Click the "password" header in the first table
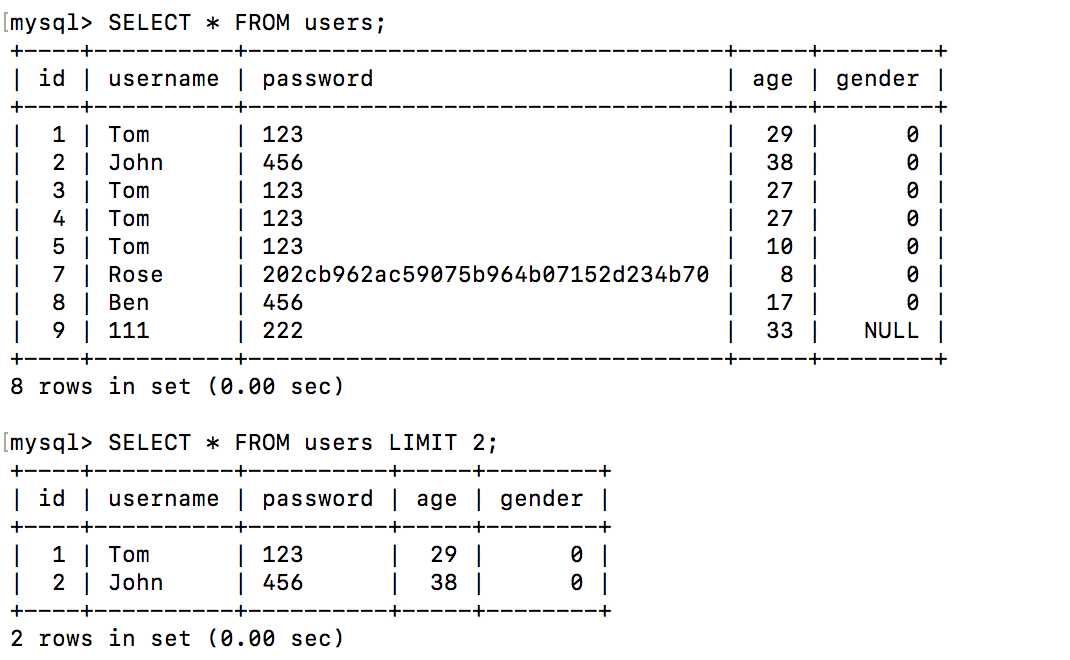Viewport: 1070px width, 660px height. 317,79
